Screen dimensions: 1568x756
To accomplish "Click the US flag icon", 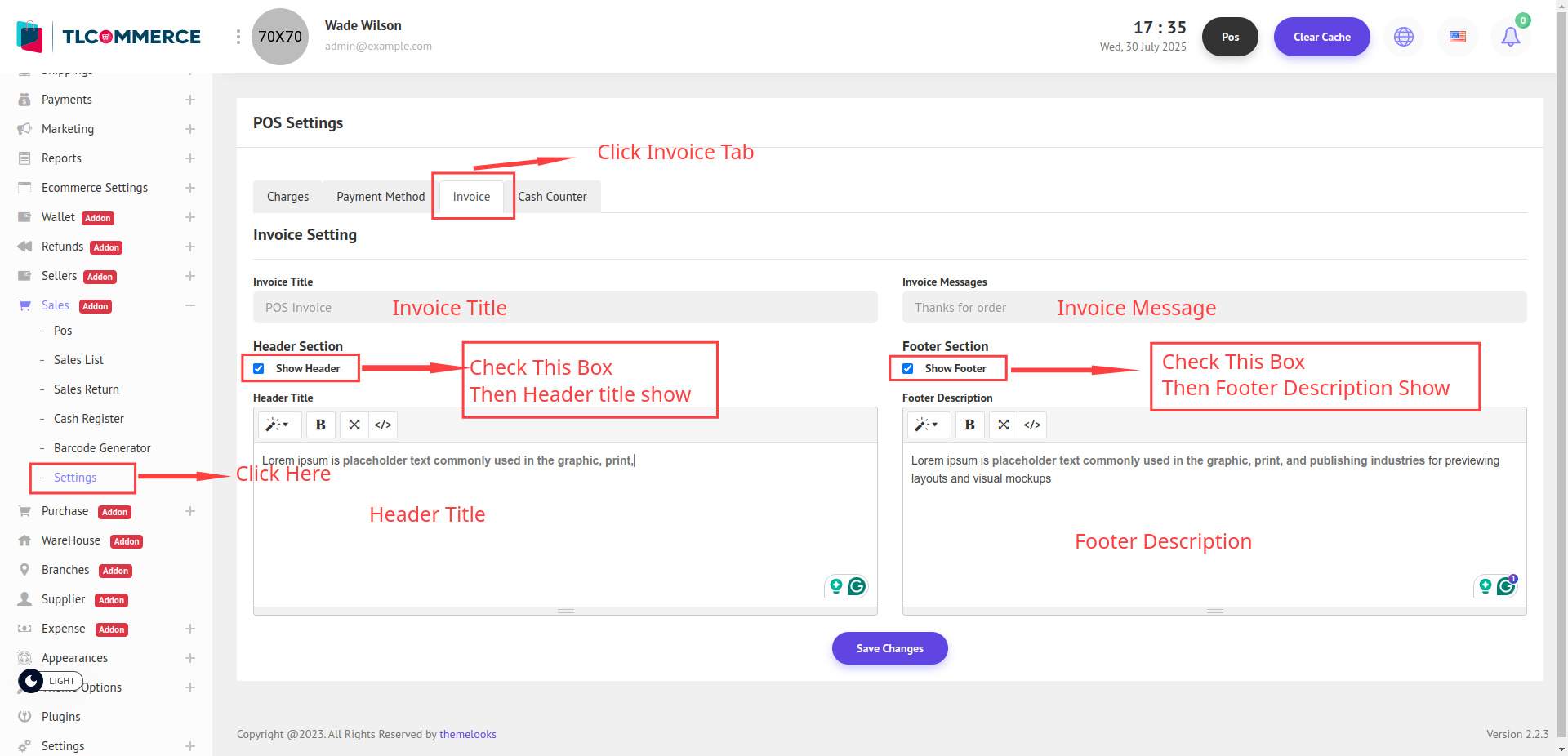I will coord(1457,37).
